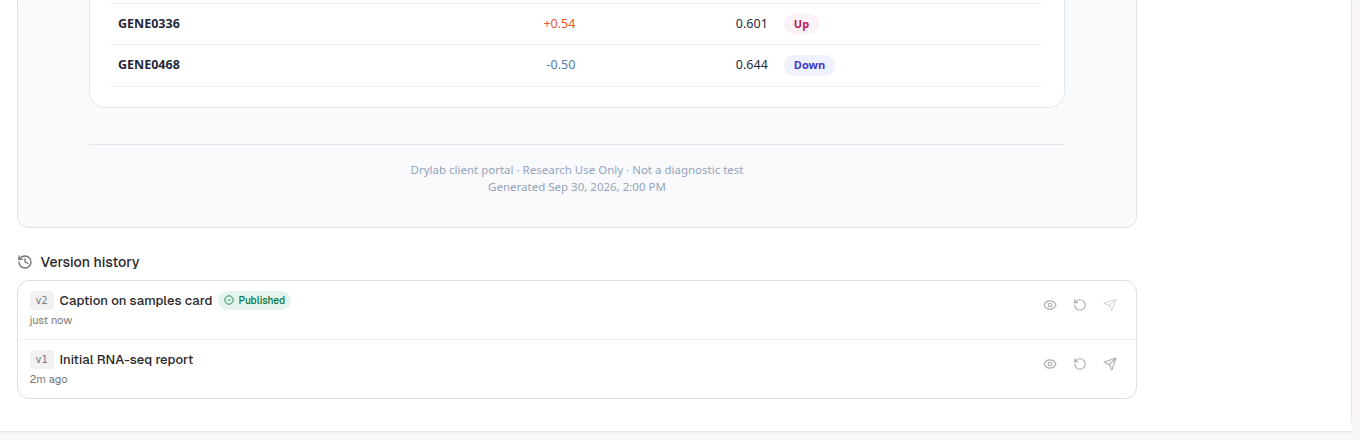The height and width of the screenshot is (440, 1360).
Task: Preview version v2 with the eye icon
Action: pos(1050,305)
